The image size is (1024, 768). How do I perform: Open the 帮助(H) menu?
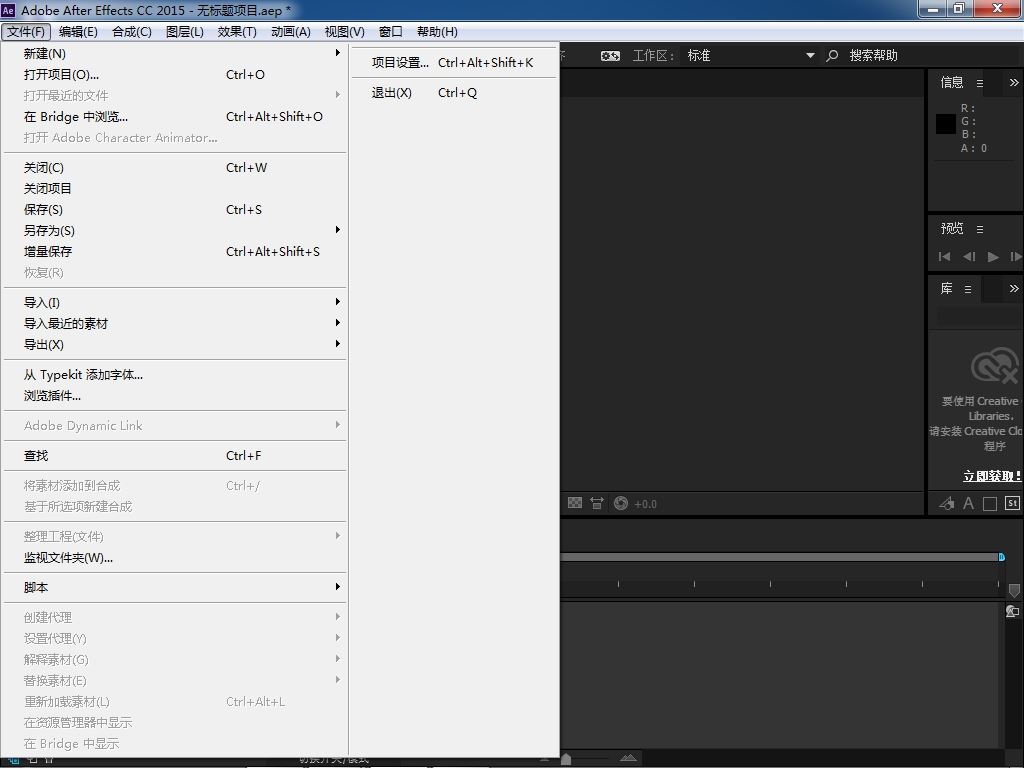coord(437,31)
